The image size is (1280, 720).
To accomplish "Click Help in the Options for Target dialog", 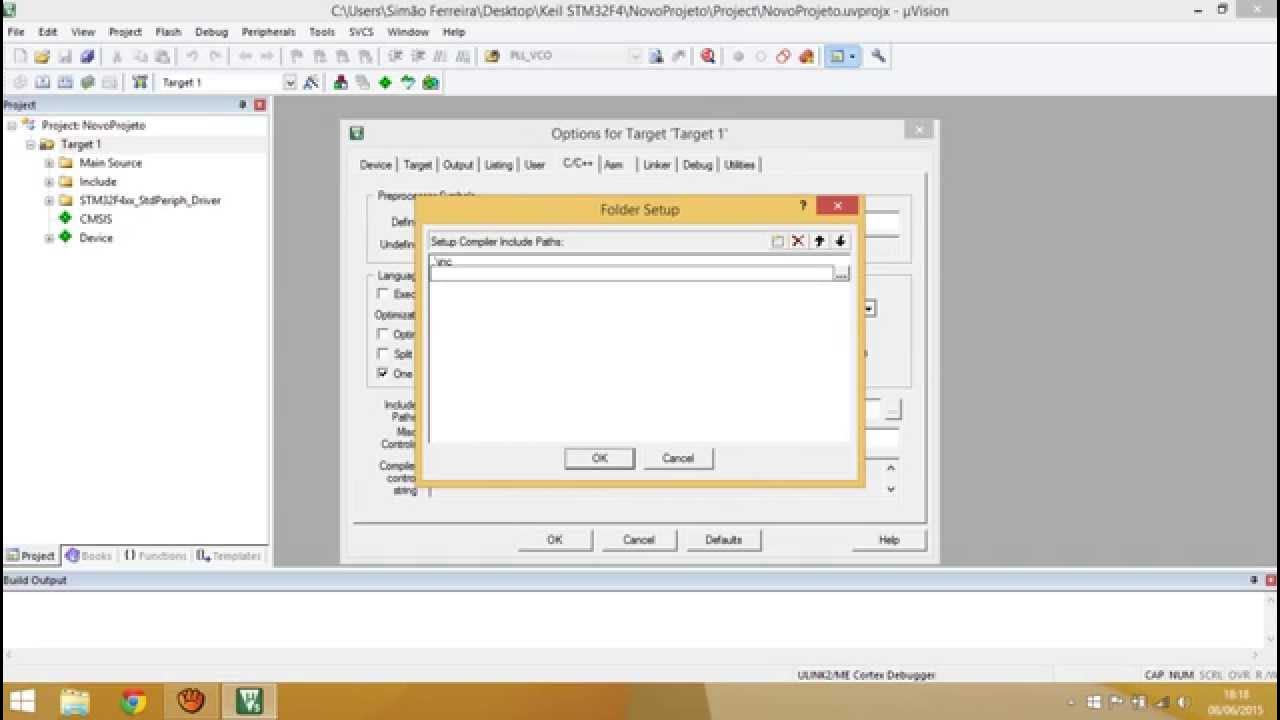I will pyautogui.click(x=889, y=540).
